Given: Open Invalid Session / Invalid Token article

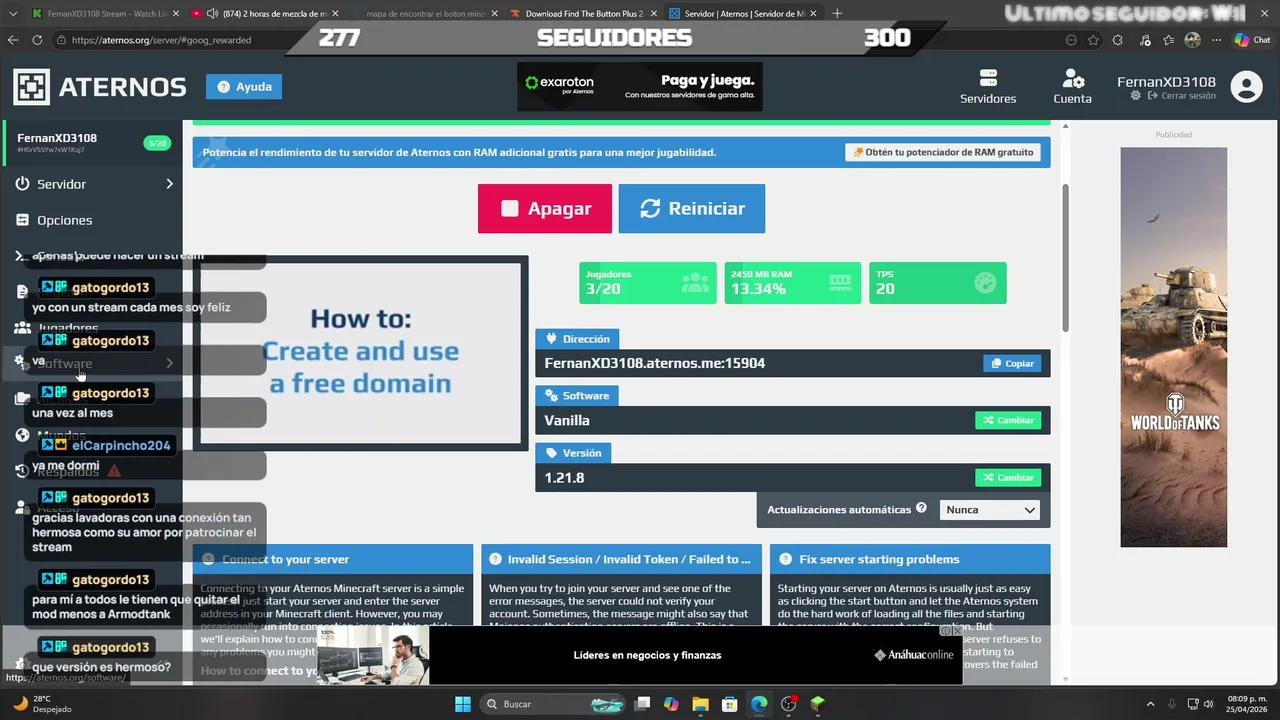Looking at the screenshot, I should click(x=621, y=559).
